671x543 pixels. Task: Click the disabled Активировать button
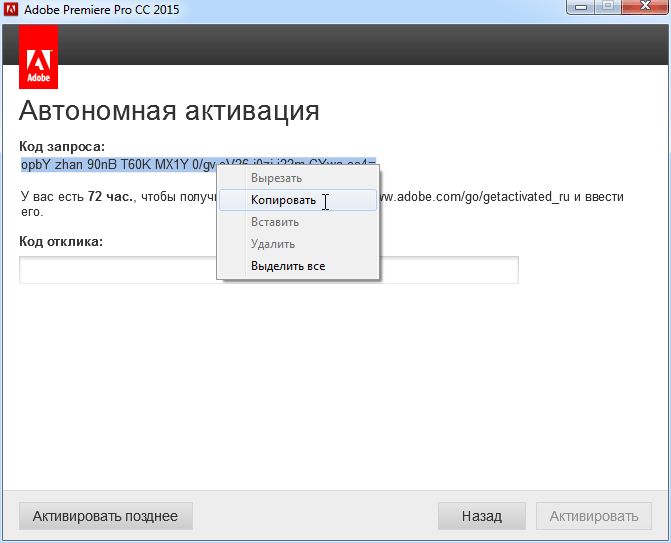(x=594, y=516)
